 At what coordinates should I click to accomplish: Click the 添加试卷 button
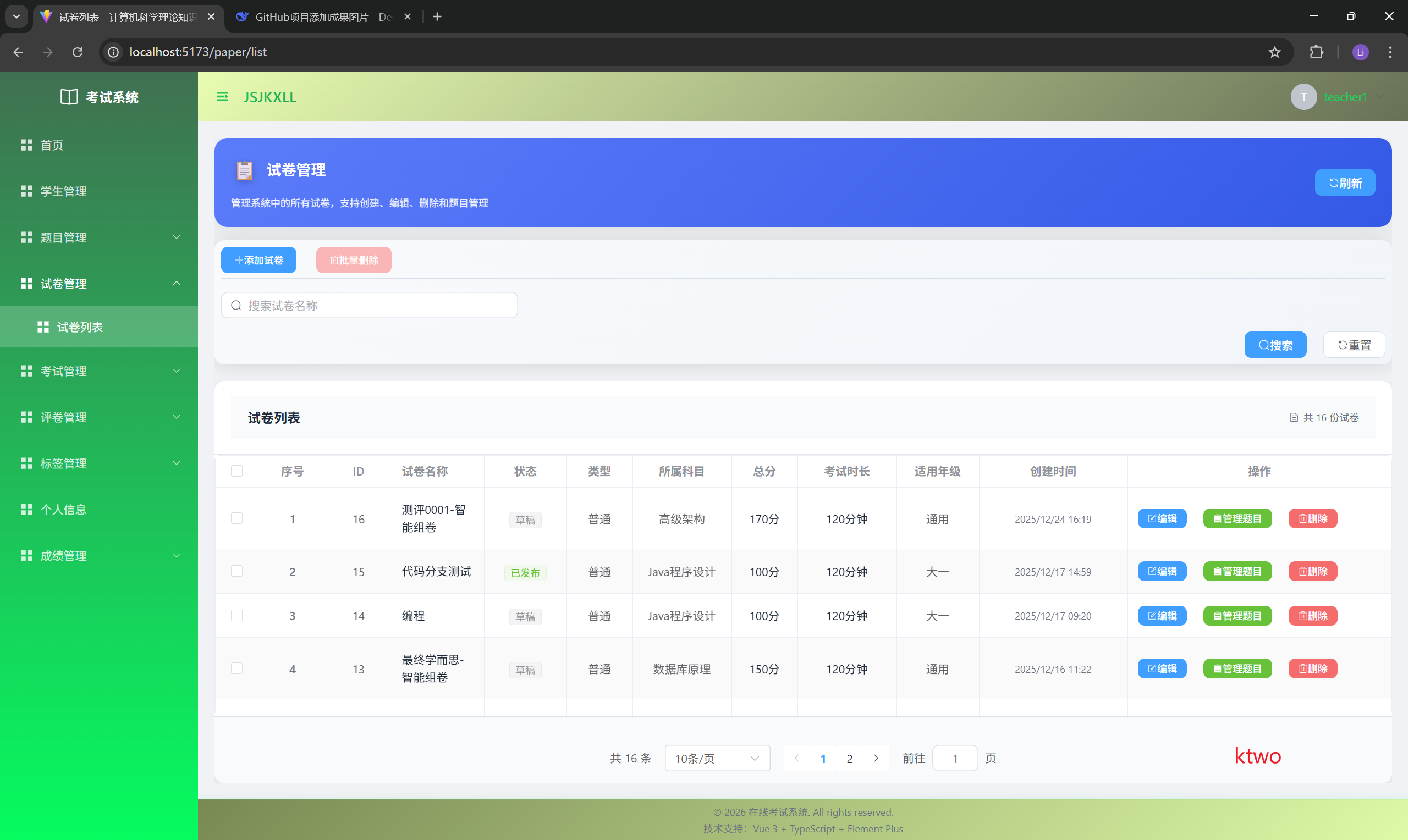(258, 260)
